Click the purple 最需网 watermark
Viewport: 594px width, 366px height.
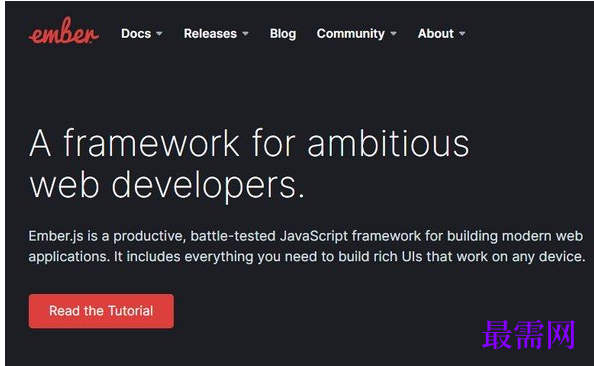[528, 335]
